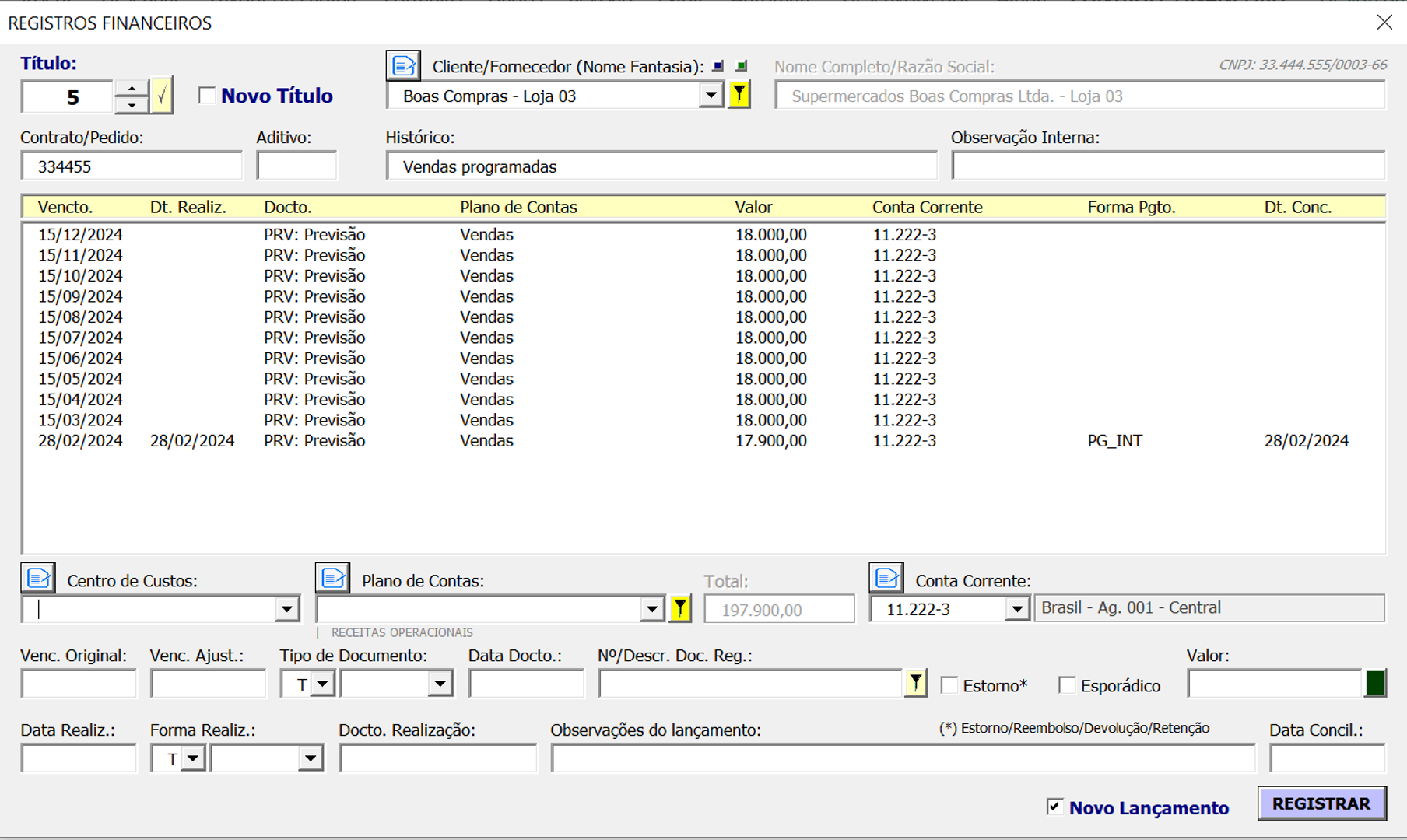Click the dark green square next to Valor field
The image size is (1407, 840).
[1375, 684]
